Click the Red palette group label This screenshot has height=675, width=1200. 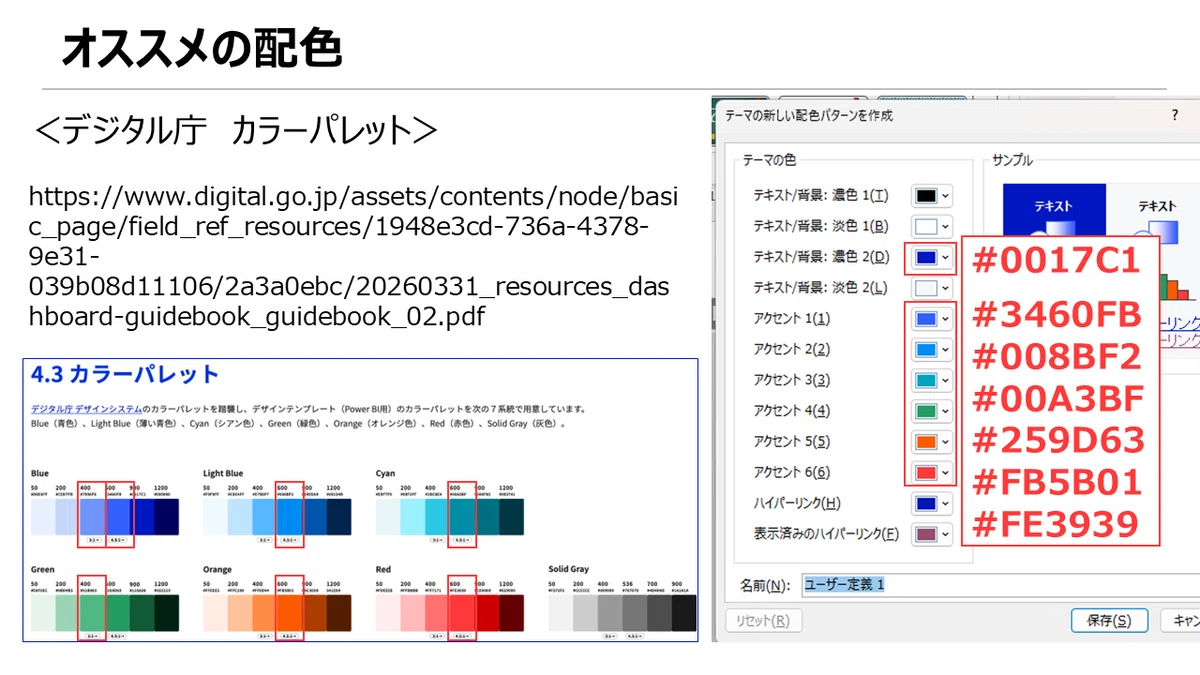tap(383, 569)
